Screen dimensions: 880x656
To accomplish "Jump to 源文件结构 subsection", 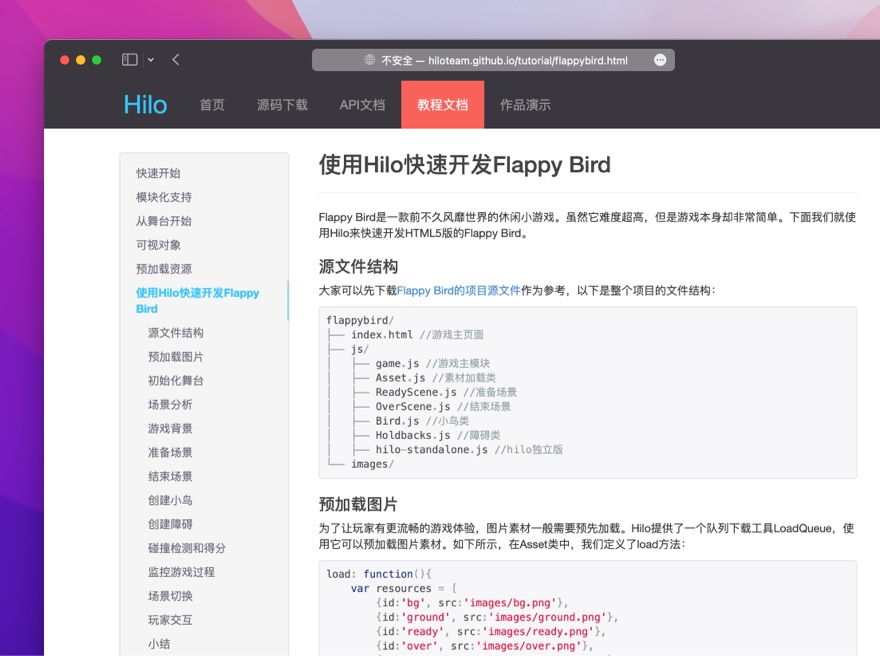I will [x=176, y=333].
